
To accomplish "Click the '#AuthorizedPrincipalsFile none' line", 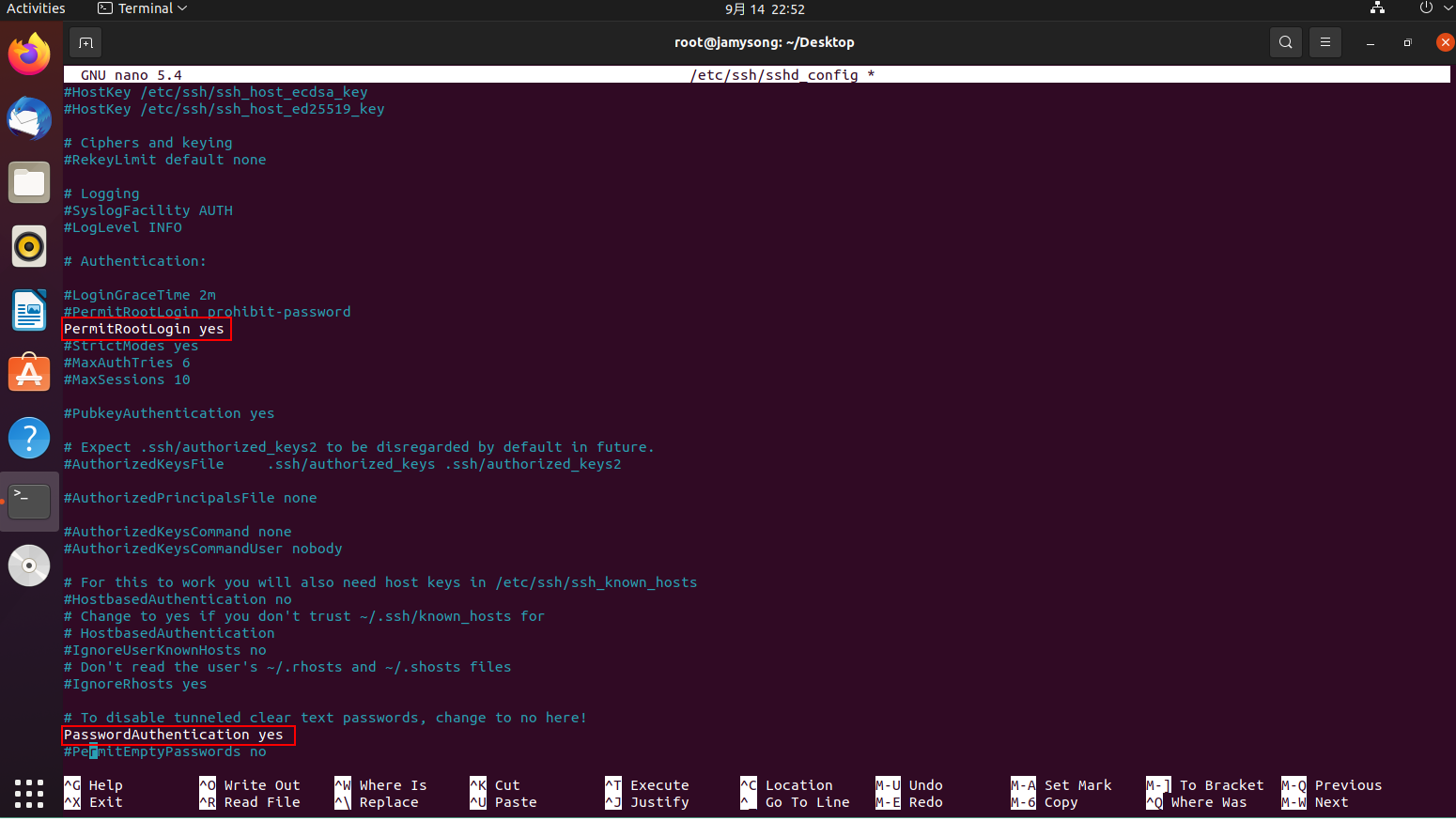I will [190, 498].
